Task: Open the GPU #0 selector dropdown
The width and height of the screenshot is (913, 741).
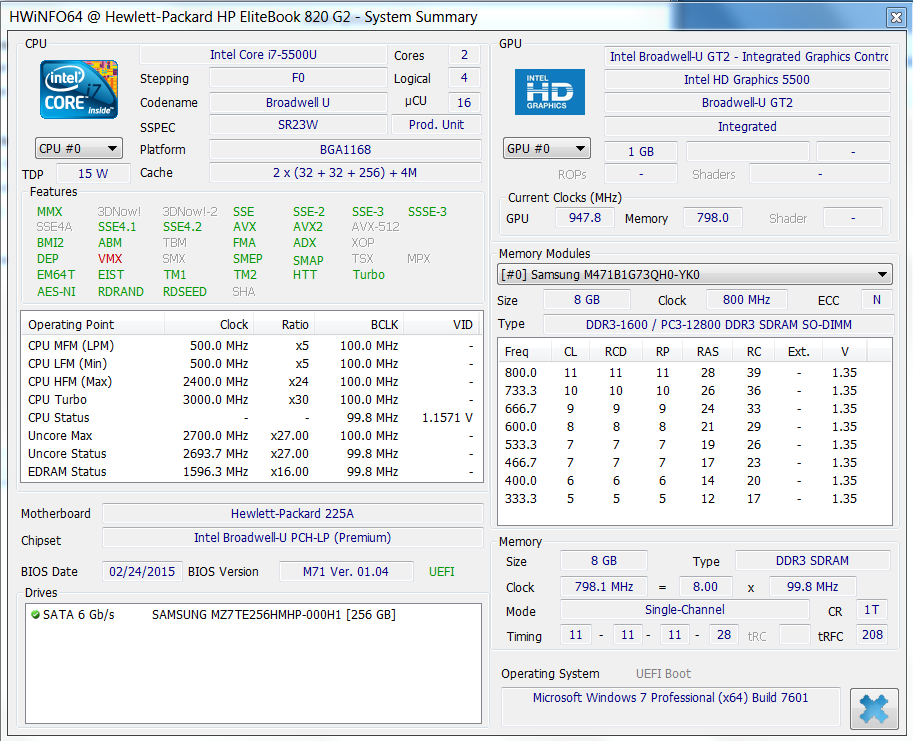Action: pos(546,148)
